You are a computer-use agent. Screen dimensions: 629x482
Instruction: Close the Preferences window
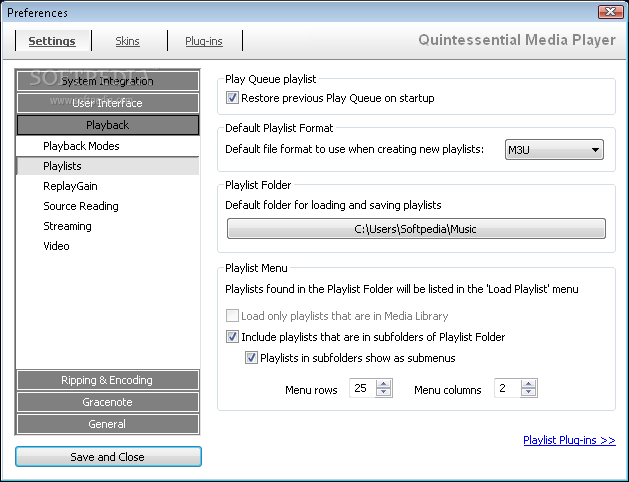[611, 12]
